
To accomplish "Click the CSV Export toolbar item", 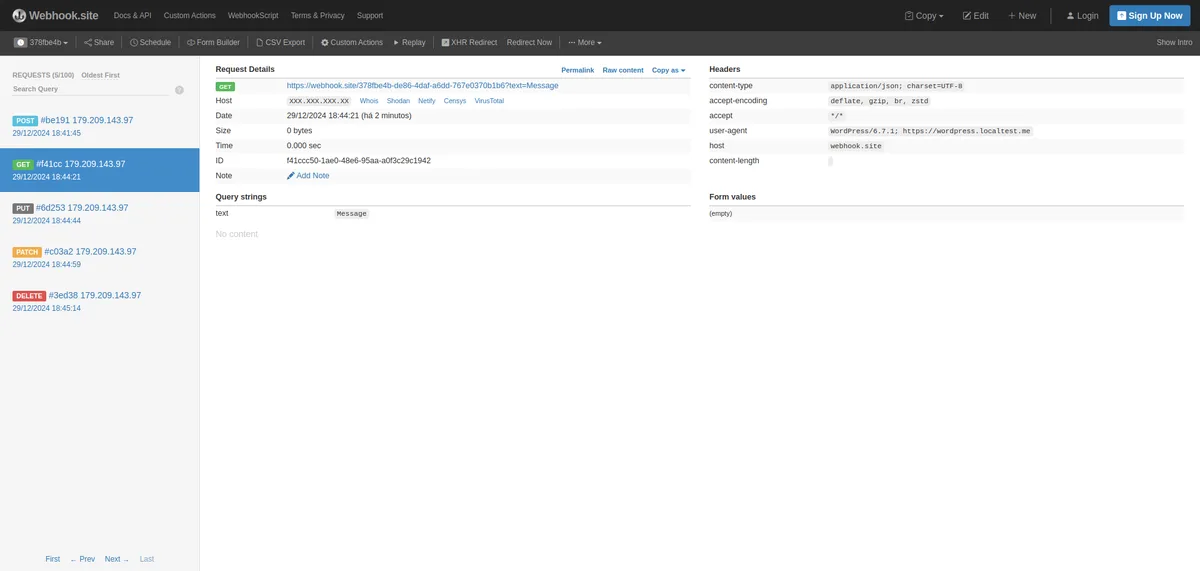I will pyautogui.click(x=281, y=43).
